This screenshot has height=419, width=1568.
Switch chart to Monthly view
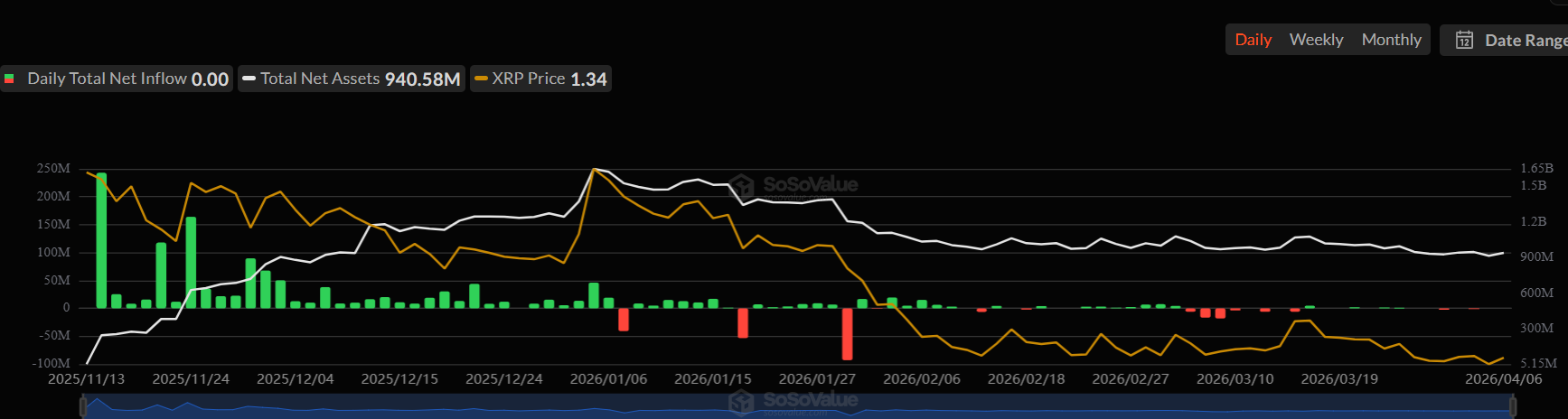(x=1391, y=40)
